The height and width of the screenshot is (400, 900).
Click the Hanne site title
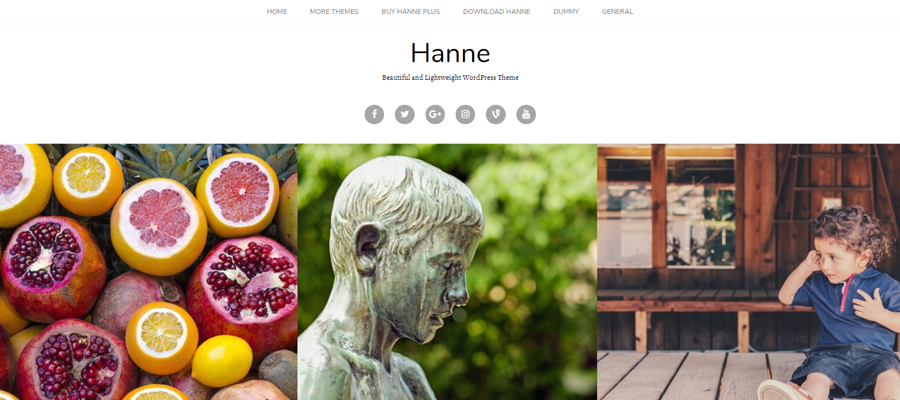point(450,53)
